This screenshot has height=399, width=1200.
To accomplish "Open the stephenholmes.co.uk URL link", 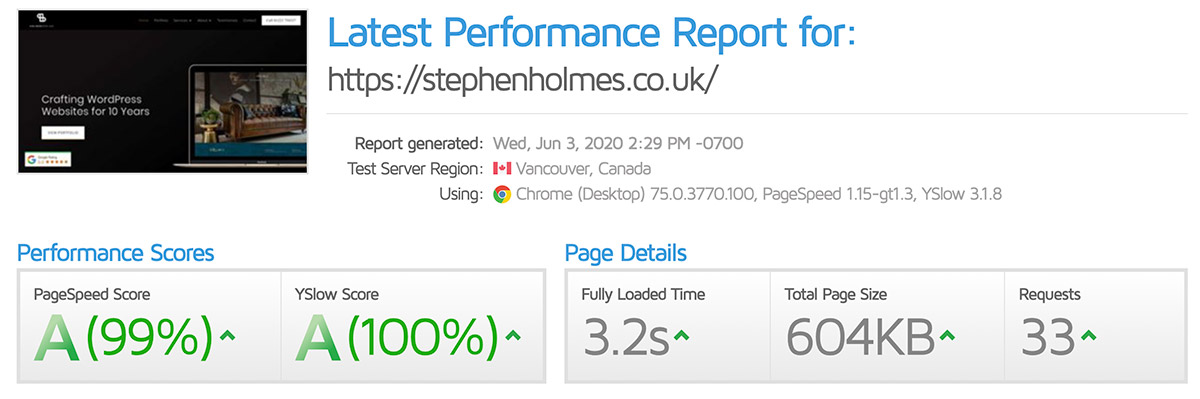I will tap(523, 79).
